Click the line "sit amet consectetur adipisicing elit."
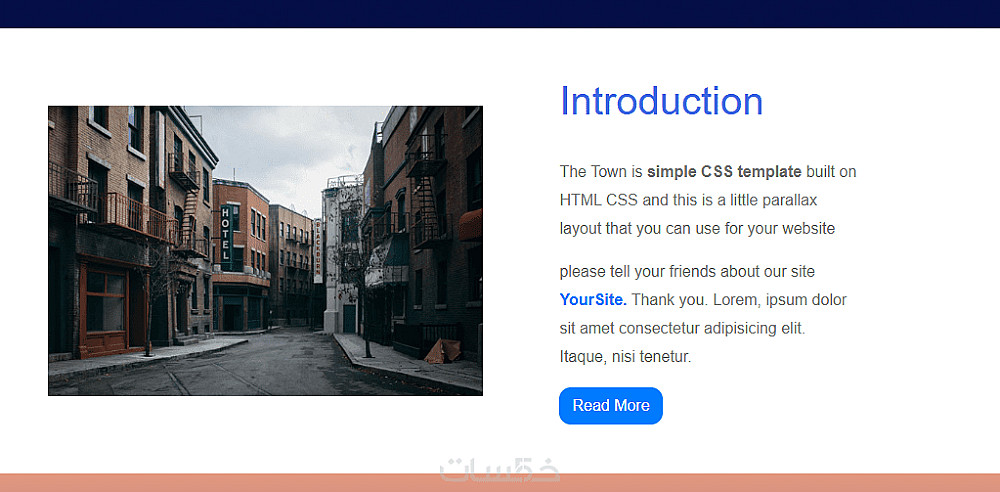 682,329
